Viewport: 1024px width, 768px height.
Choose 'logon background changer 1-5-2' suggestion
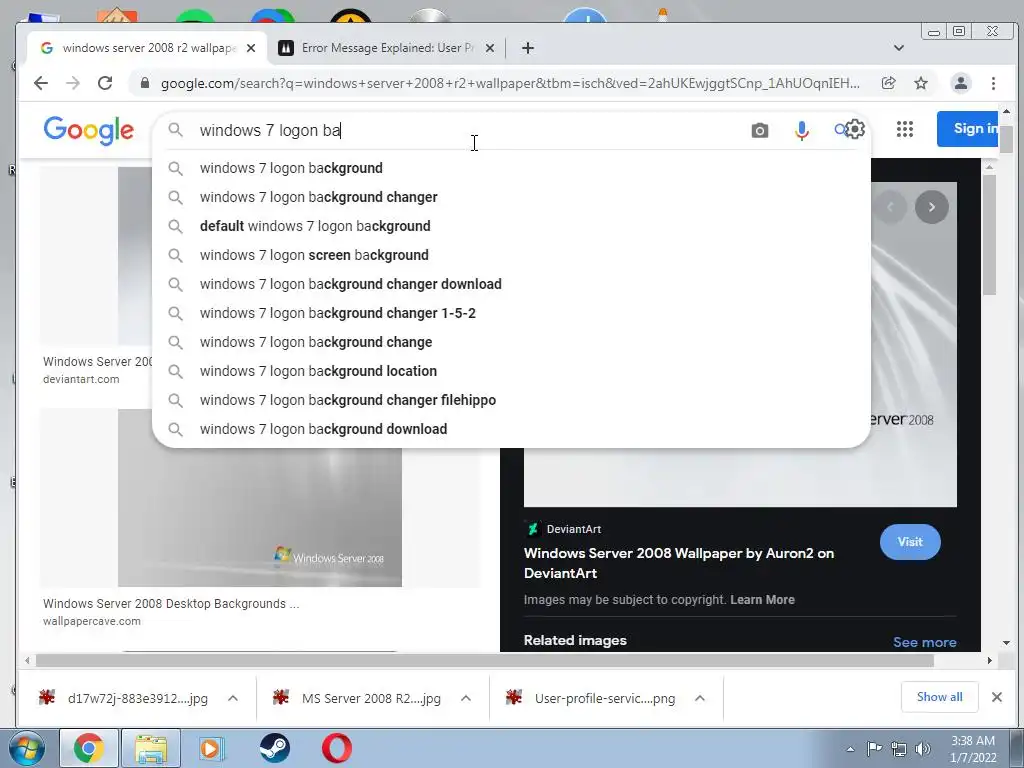[x=511, y=313]
